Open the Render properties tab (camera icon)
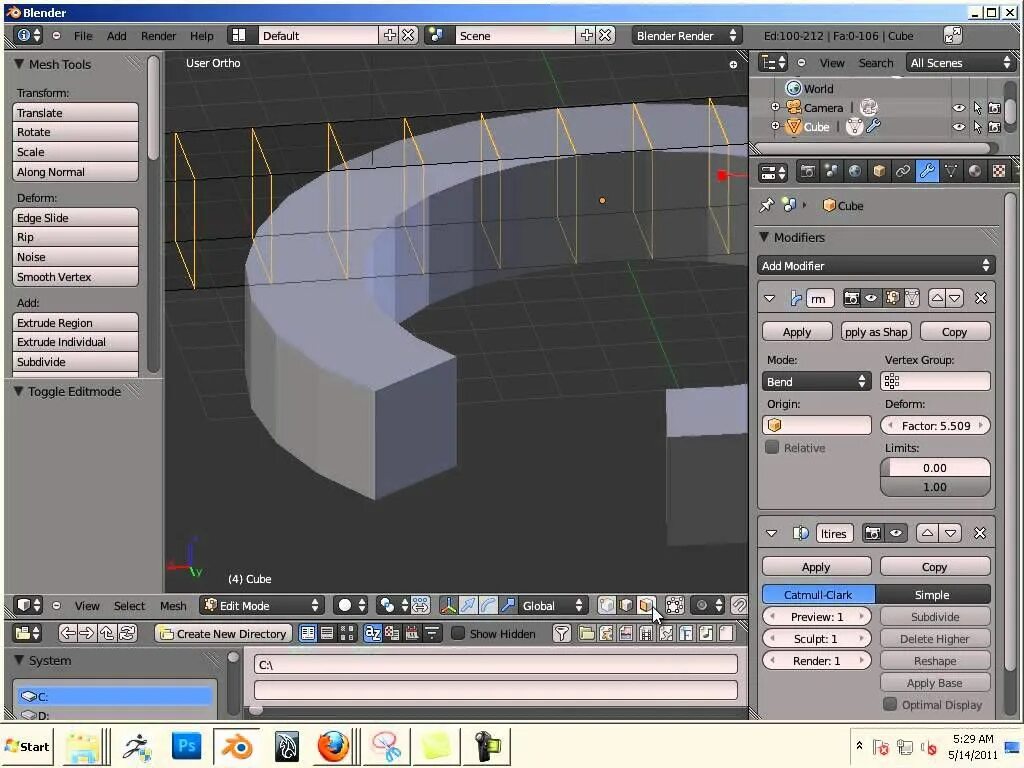 coord(806,172)
